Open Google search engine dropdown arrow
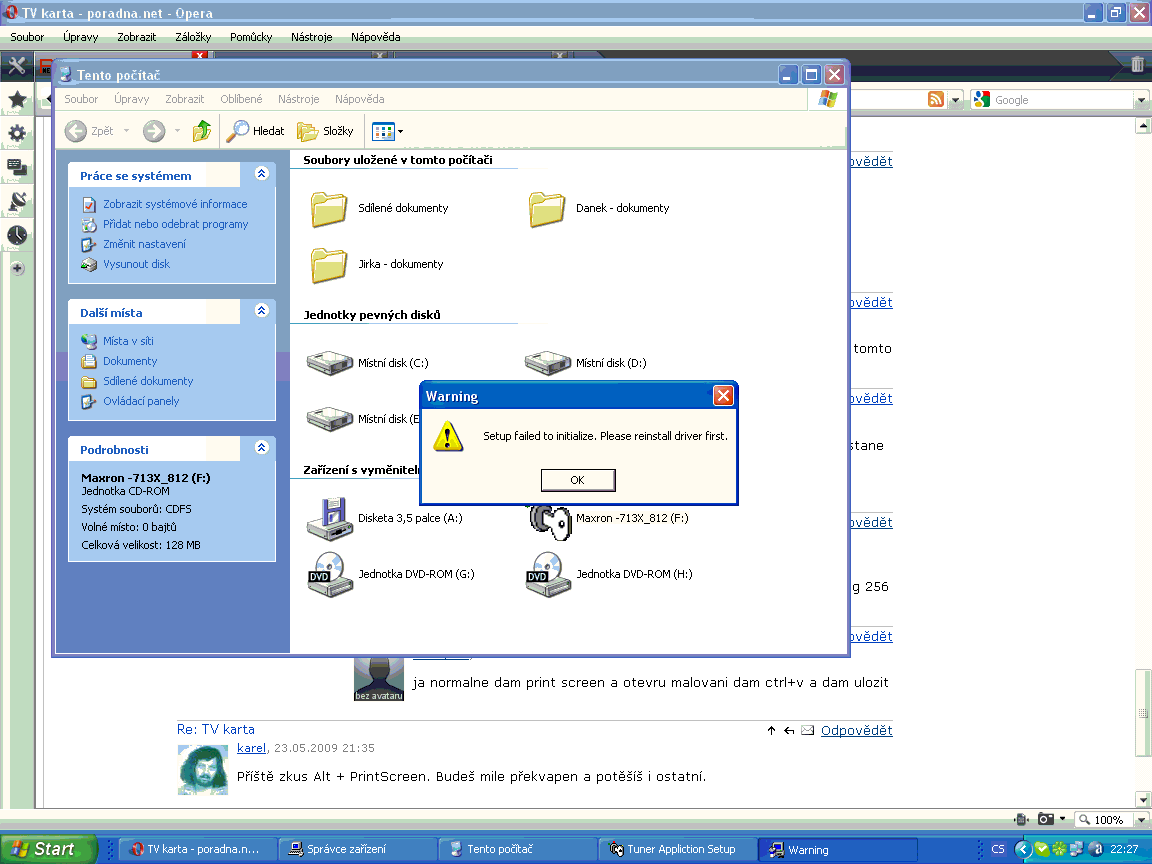The image size is (1152, 864). pos(1141,100)
